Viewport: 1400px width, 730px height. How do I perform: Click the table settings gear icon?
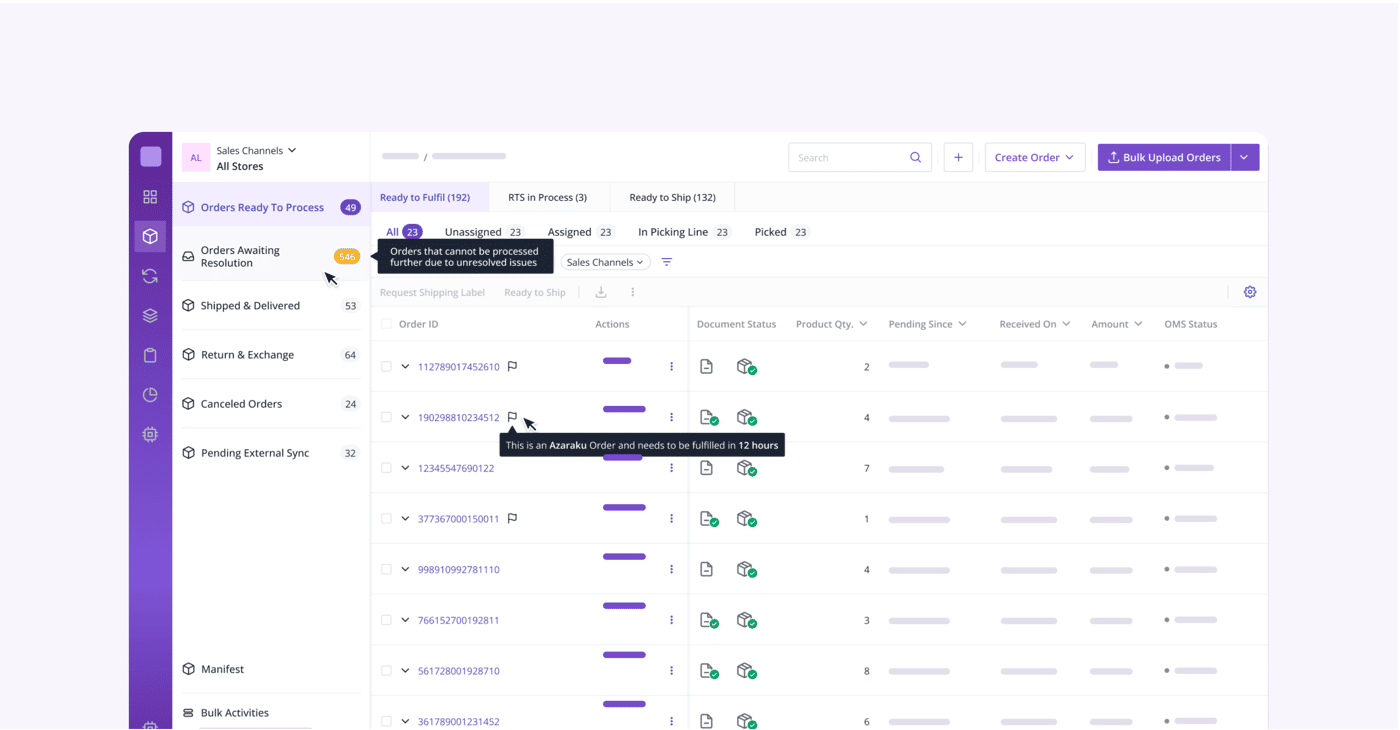pos(1250,292)
